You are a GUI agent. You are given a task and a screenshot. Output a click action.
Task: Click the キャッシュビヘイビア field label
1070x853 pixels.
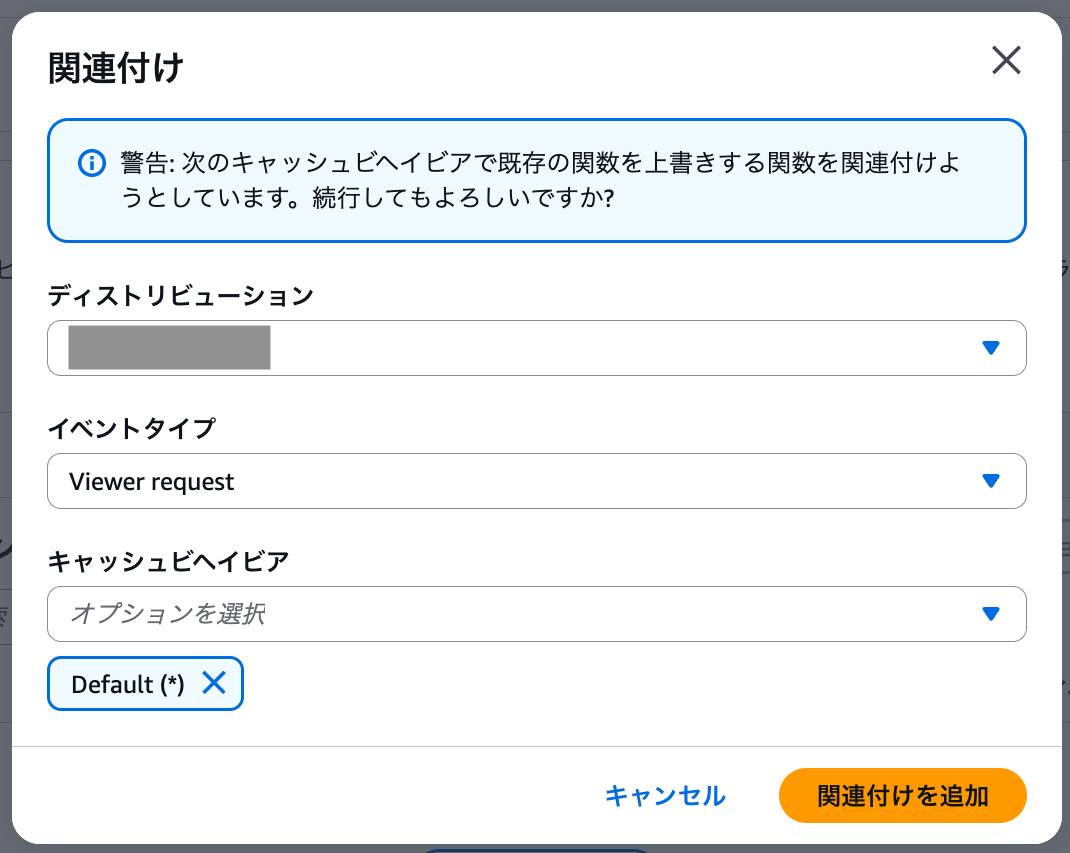click(168, 561)
